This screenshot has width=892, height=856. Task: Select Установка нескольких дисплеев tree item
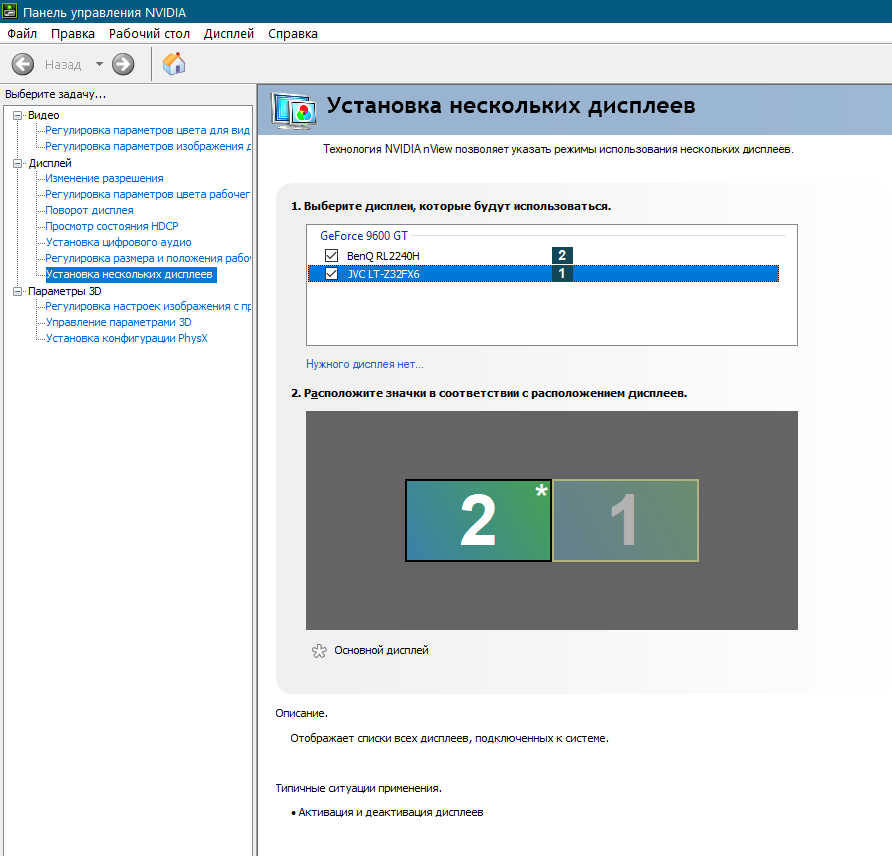tap(130, 274)
